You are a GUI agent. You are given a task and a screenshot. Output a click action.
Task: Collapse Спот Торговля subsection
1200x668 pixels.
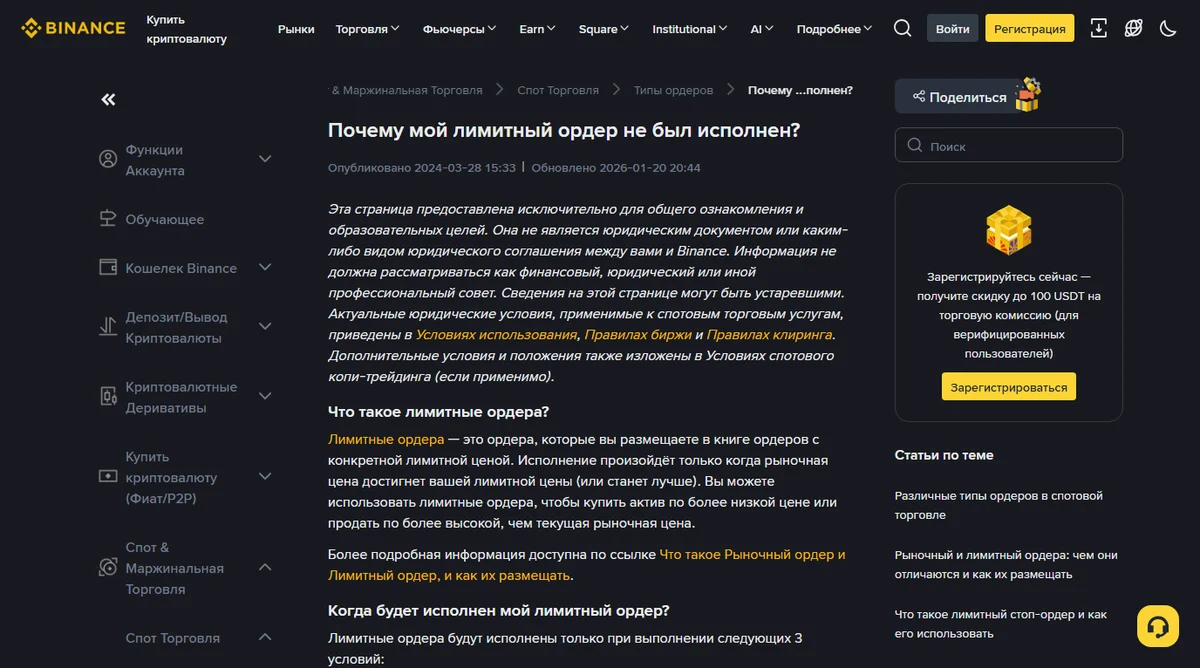coord(265,637)
